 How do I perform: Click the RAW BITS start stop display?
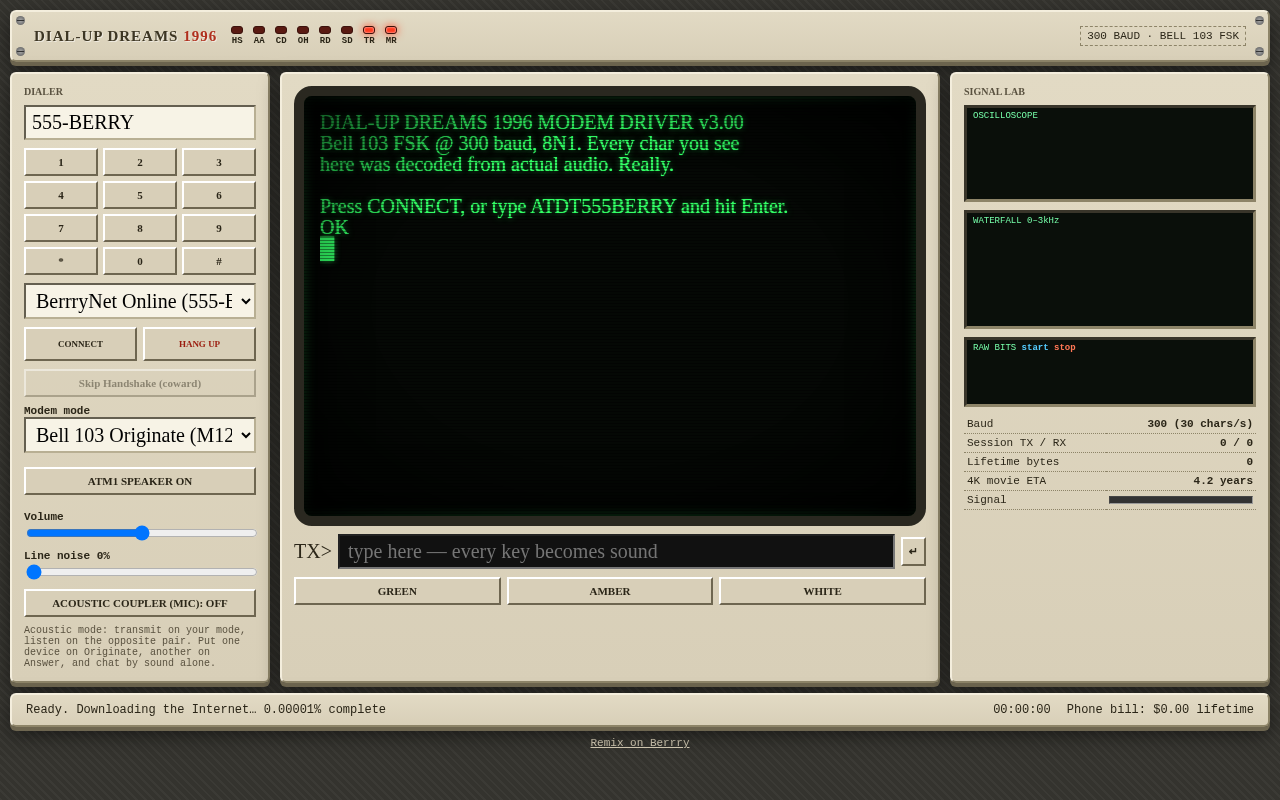click(1110, 372)
